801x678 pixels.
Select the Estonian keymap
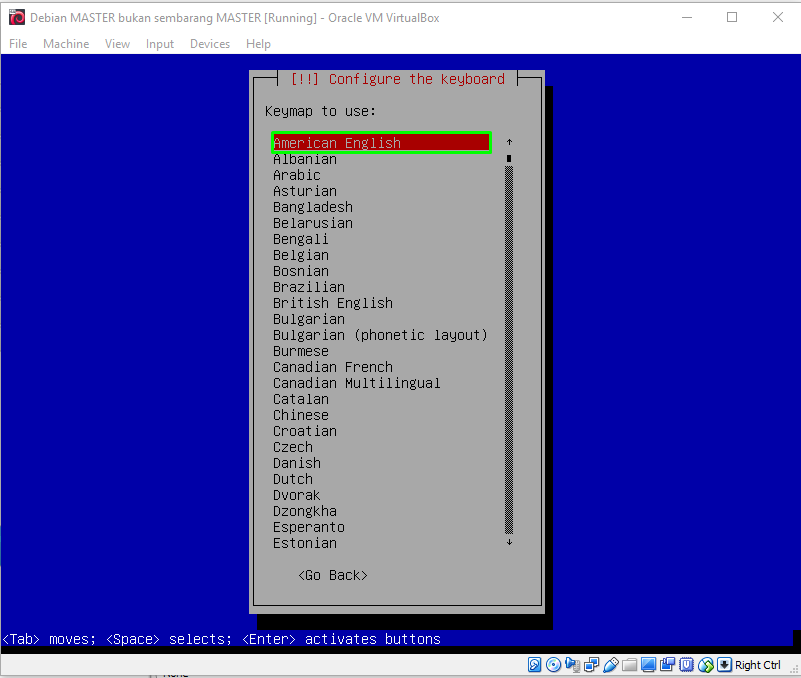(x=305, y=543)
